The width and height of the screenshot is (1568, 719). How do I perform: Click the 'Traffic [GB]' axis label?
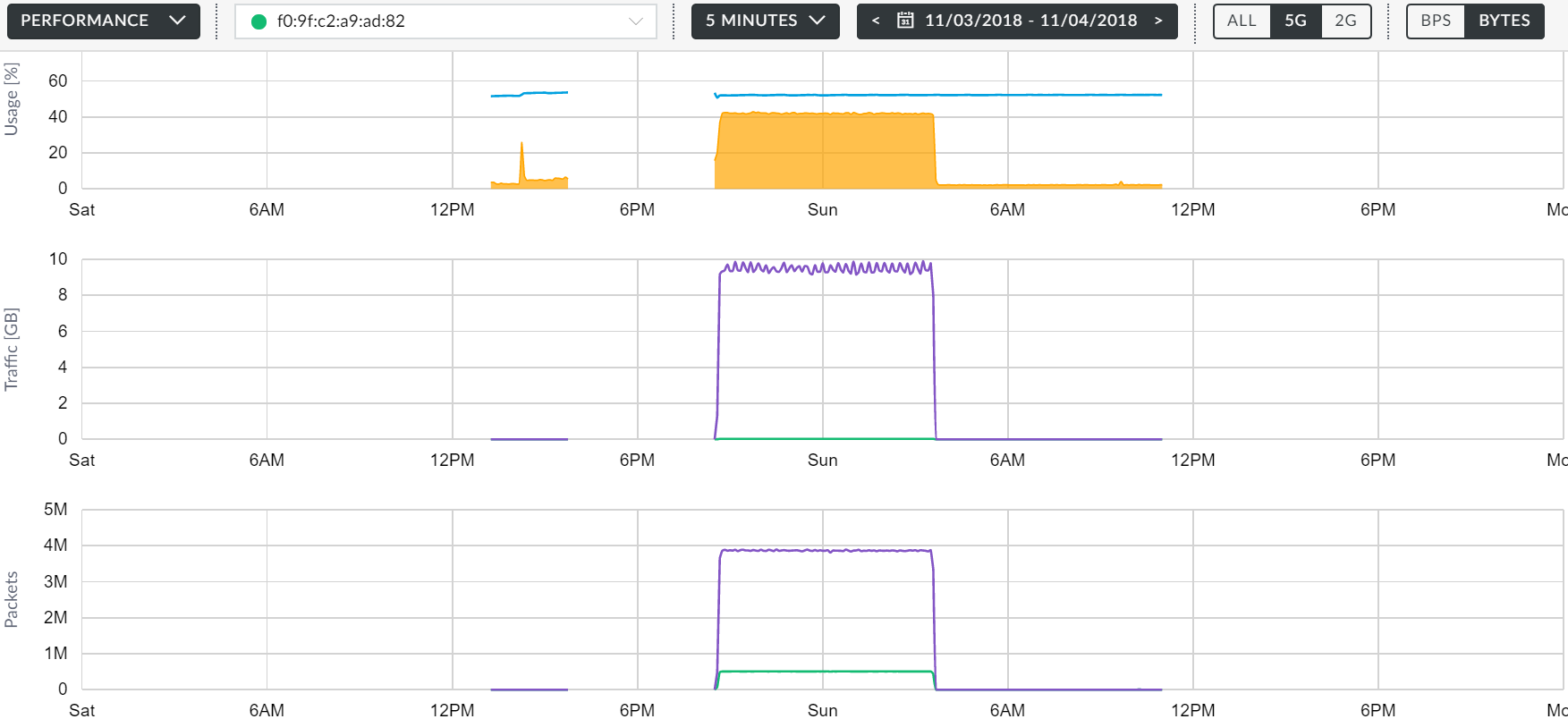tap(11, 350)
